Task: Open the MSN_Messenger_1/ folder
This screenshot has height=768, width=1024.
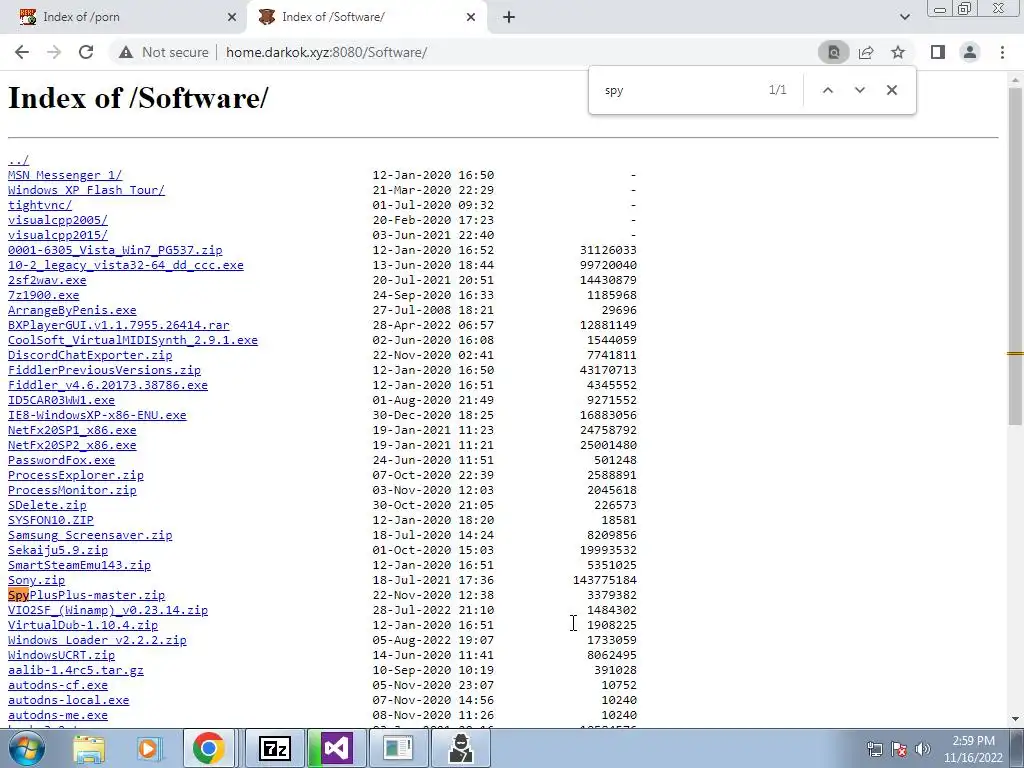Action: (65, 175)
